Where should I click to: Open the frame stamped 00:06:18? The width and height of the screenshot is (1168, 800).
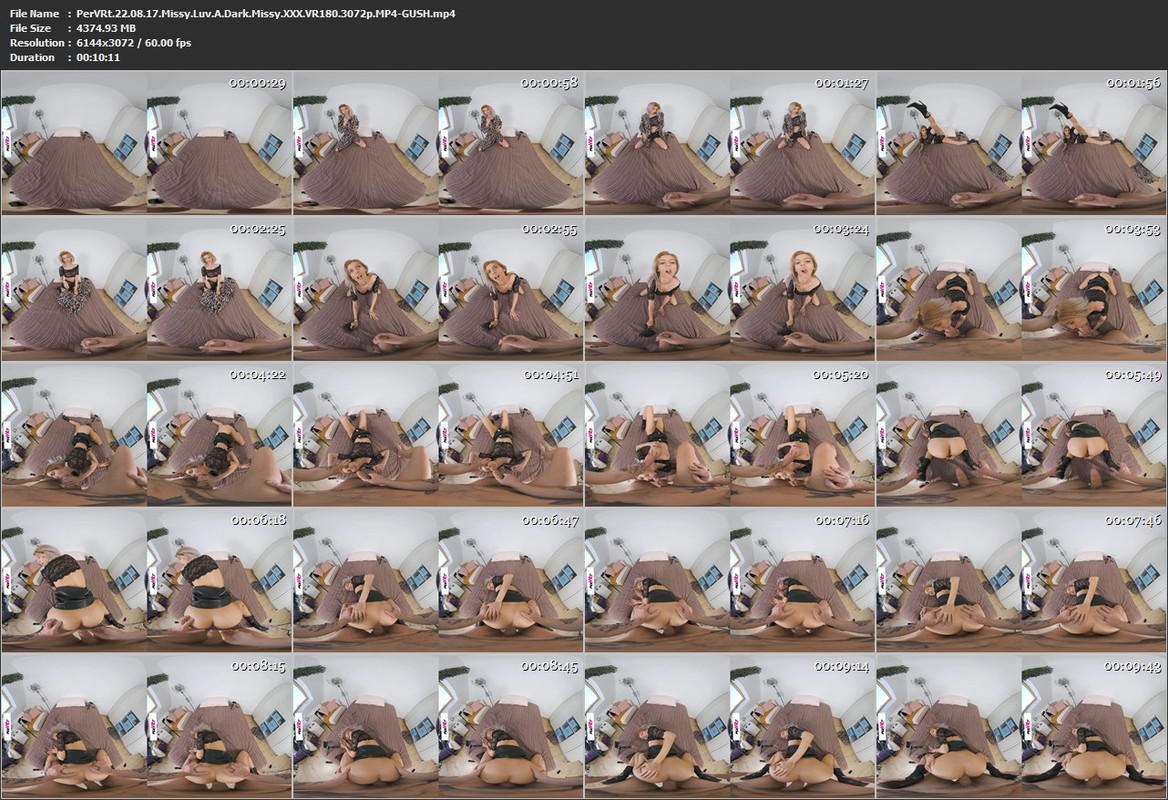click(x=147, y=580)
